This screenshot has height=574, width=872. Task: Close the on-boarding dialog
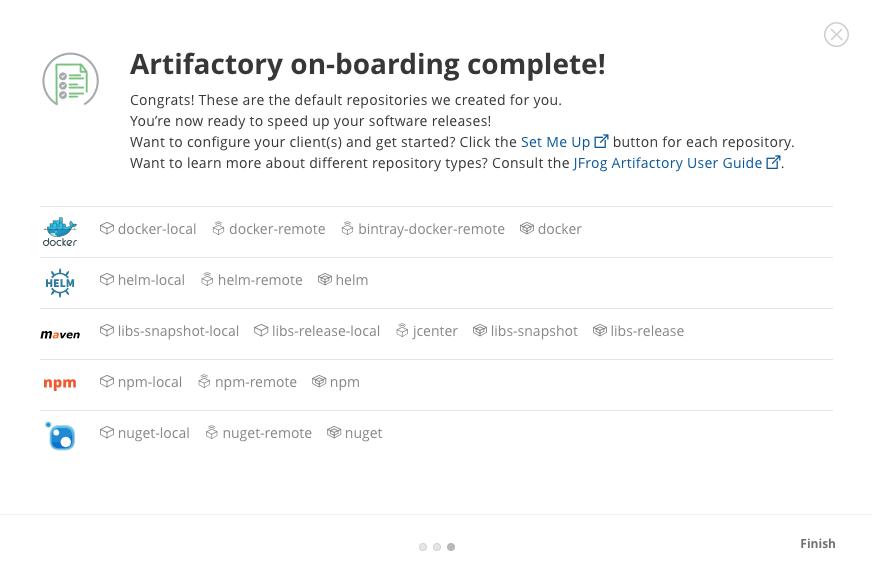coord(836,35)
